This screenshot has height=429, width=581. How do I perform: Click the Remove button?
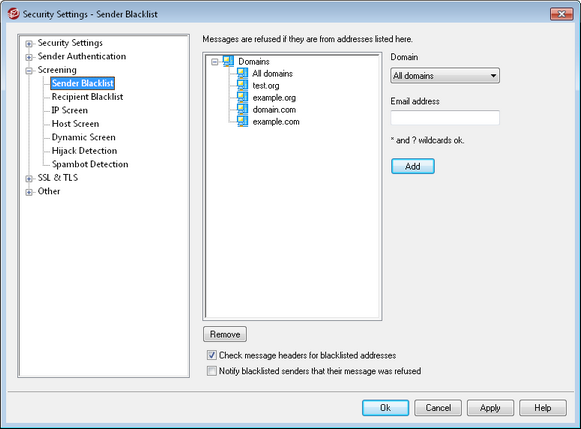pos(225,334)
